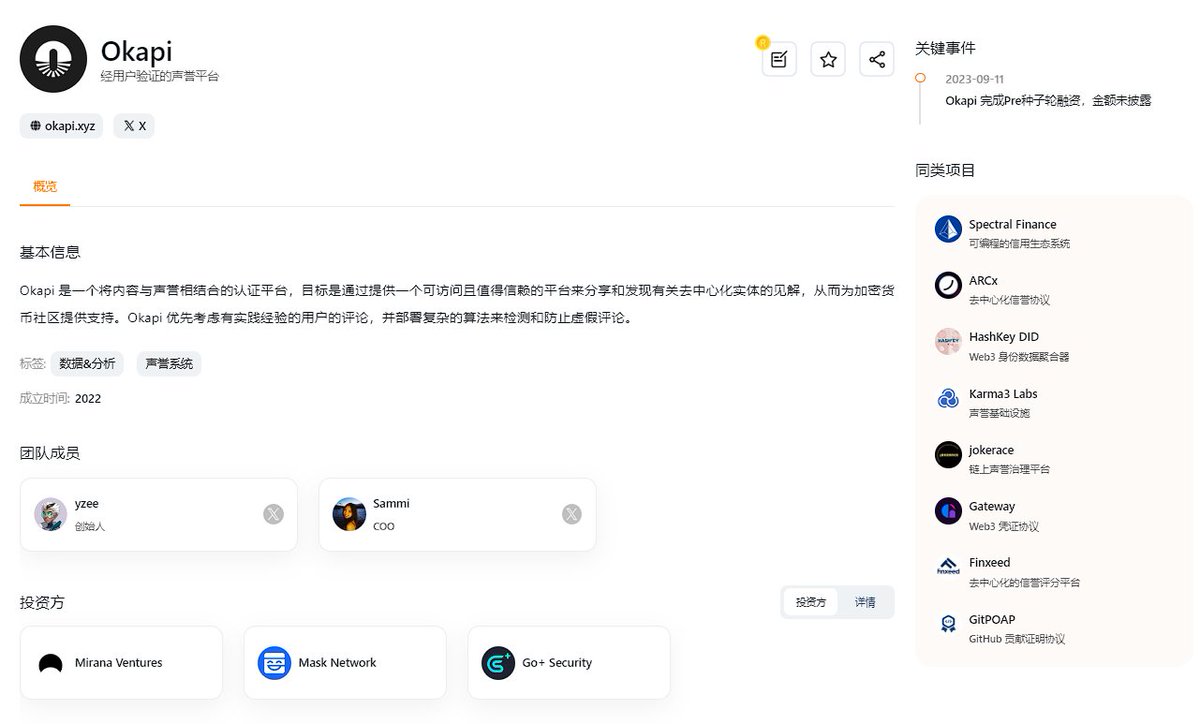The image size is (1200, 724).
Task: Open the project's X profile chip
Action: pos(134,126)
